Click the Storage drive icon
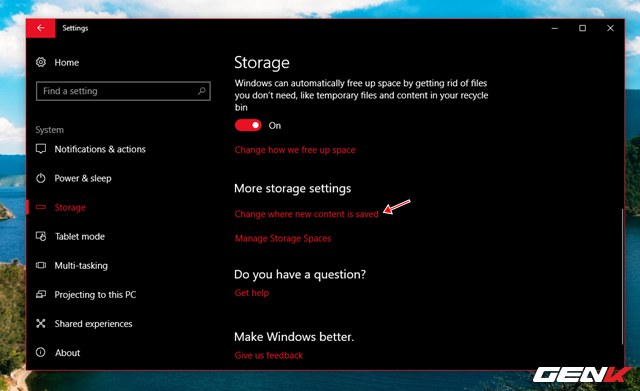640x391 pixels. [x=41, y=207]
